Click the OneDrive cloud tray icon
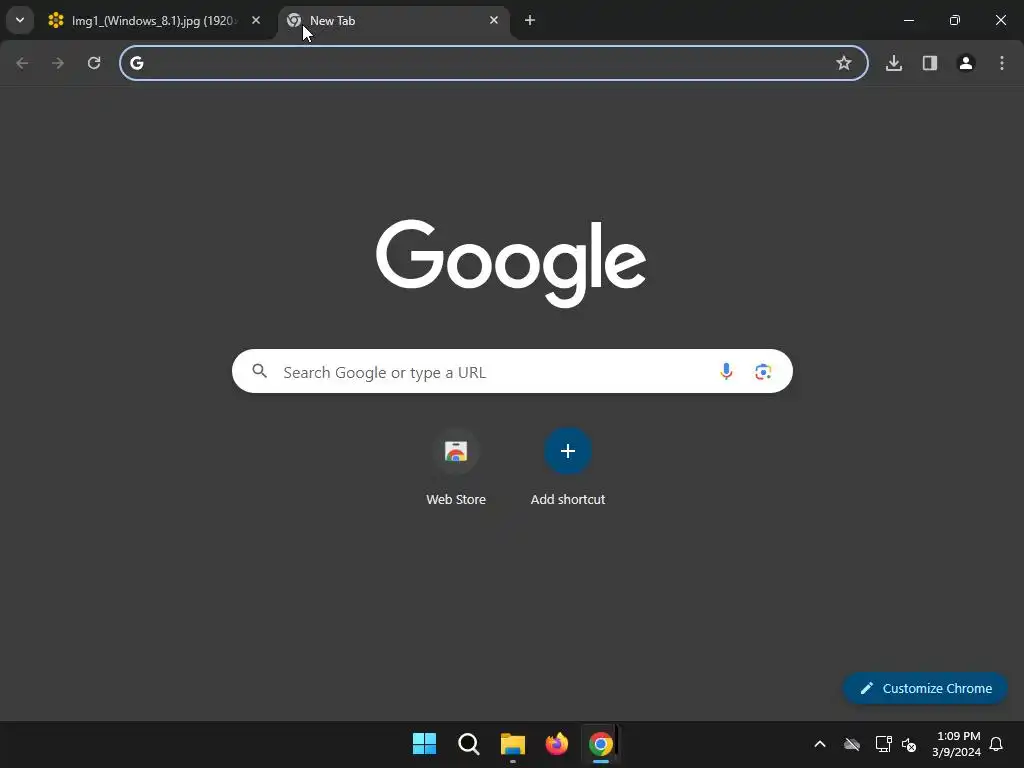This screenshot has width=1024, height=768. [852, 744]
